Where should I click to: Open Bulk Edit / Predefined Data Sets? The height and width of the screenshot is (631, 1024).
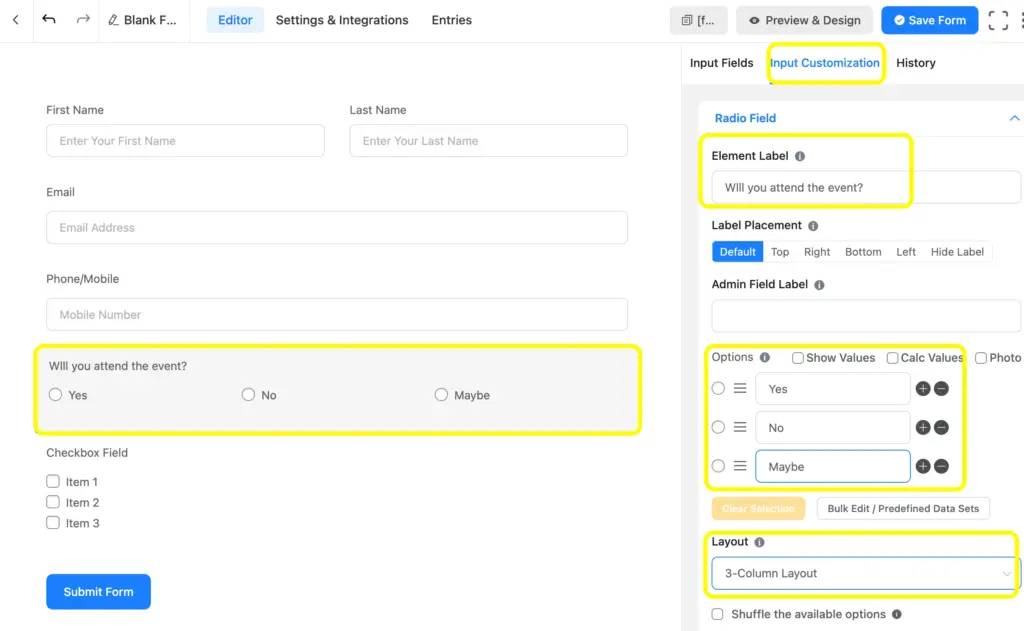point(902,508)
